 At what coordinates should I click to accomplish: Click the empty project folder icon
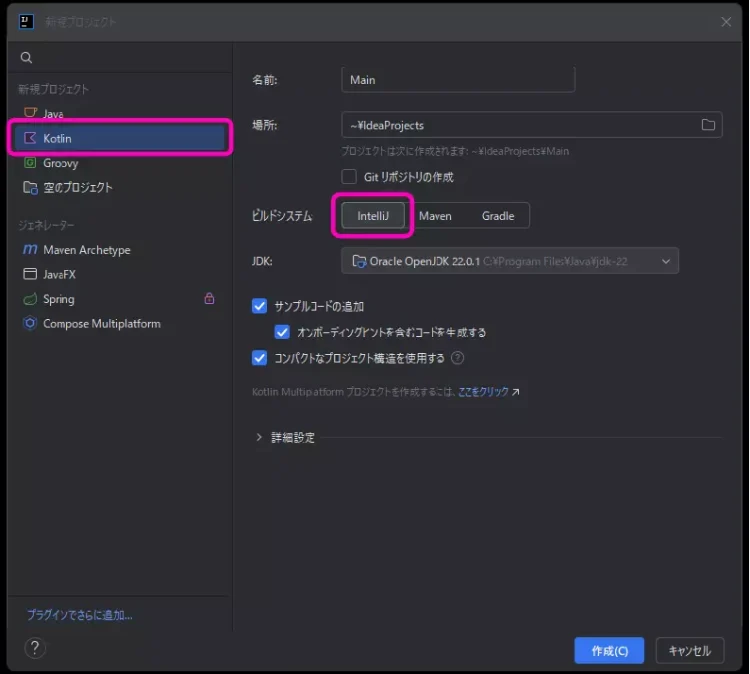[30, 188]
